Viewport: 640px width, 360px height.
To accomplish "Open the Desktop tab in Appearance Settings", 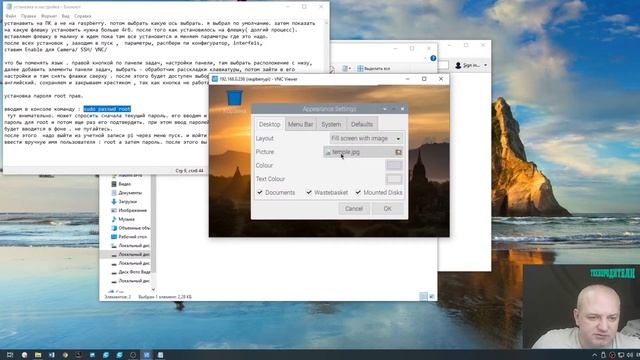I will [x=269, y=124].
